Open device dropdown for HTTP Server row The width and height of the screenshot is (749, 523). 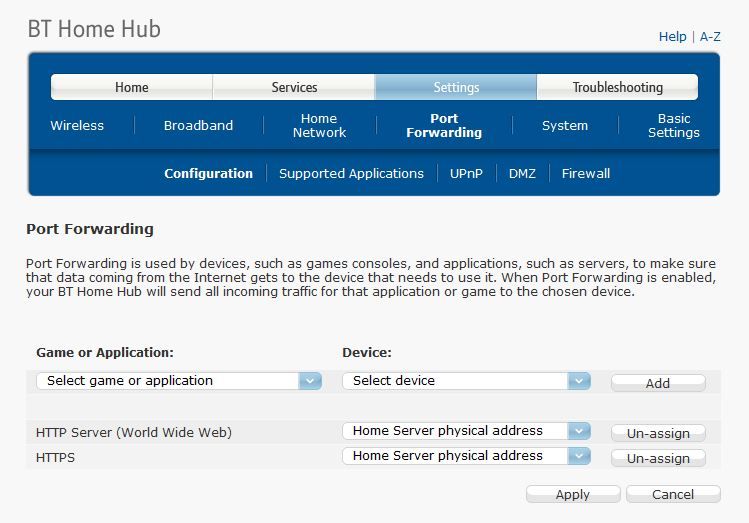pyautogui.click(x=467, y=431)
